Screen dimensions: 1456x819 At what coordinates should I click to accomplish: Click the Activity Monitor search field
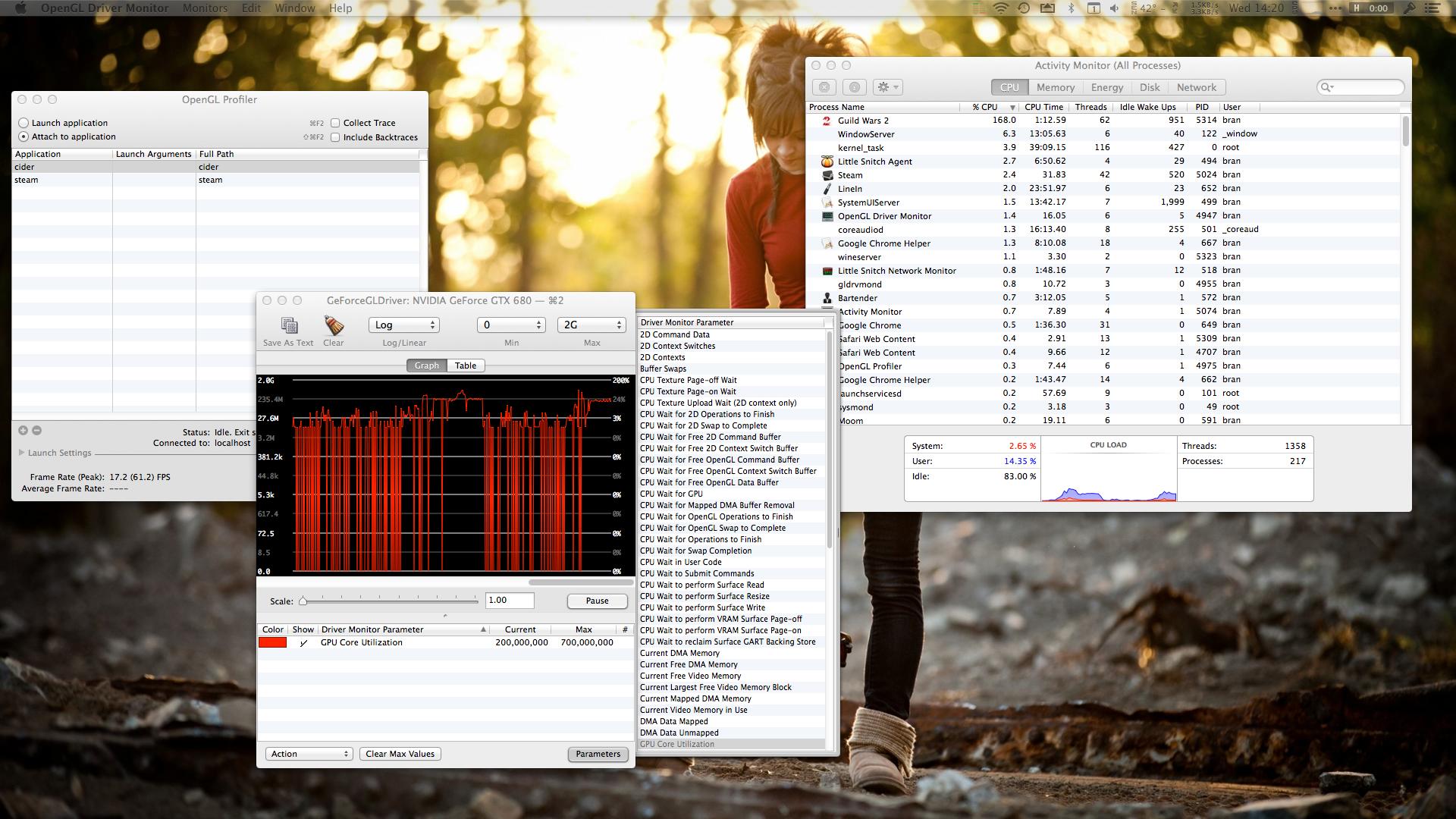(x=1363, y=87)
